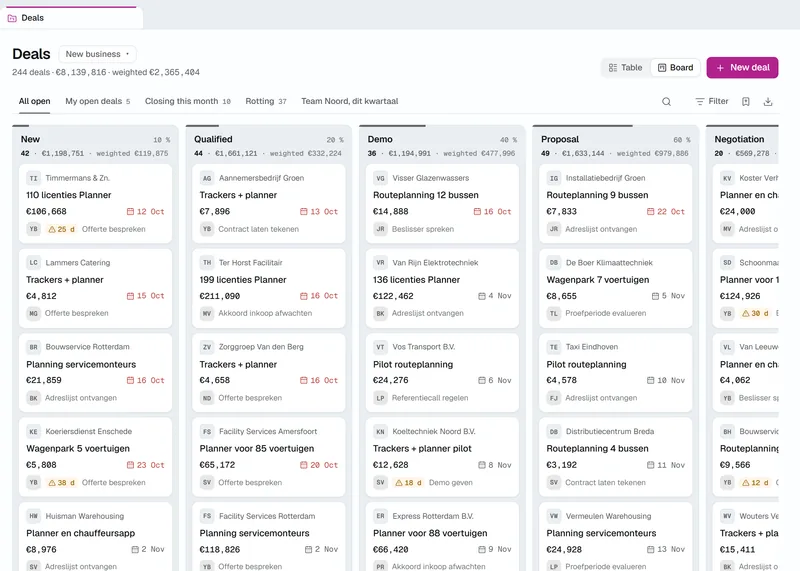Screen dimensions: 800x571
Task: Click the €211,090 amount on the Ter Horst card
Action: click(x=220, y=296)
